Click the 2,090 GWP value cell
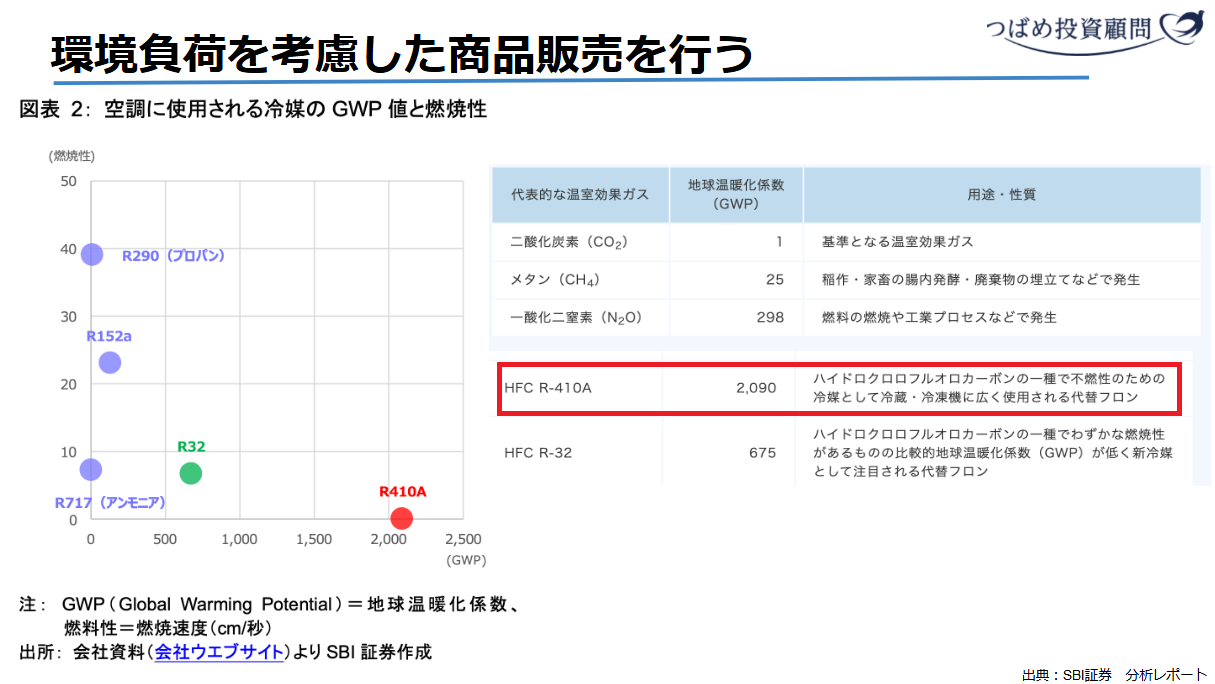This screenshot has height=684, width=1215. (755, 388)
